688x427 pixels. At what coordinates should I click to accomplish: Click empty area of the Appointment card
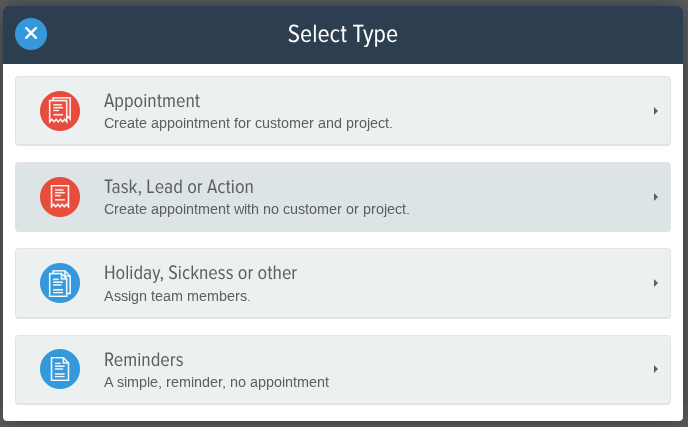tap(505, 111)
